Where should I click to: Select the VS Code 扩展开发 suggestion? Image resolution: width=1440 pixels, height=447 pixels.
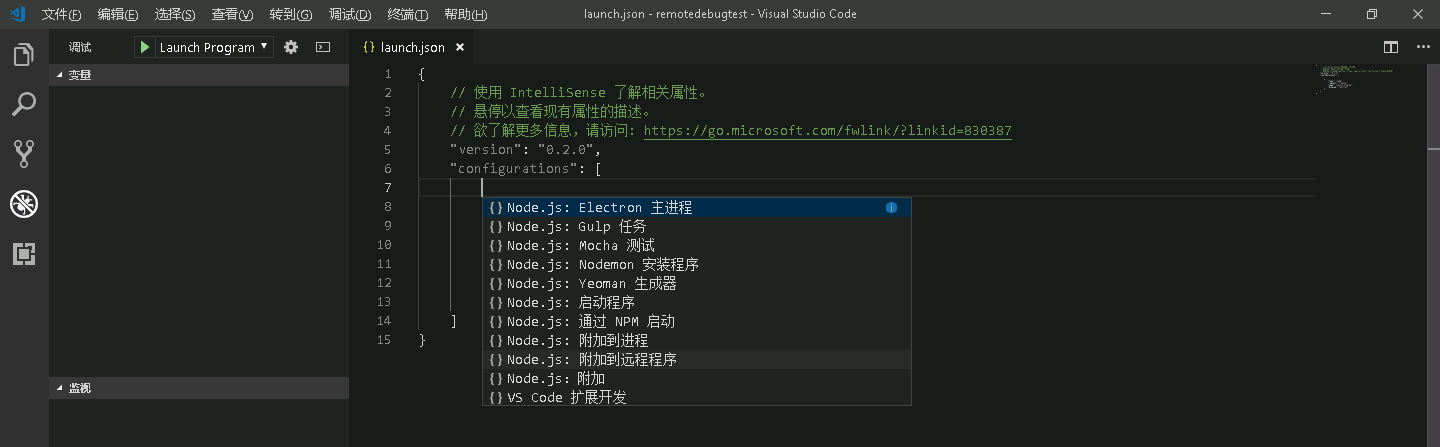point(697,398)
